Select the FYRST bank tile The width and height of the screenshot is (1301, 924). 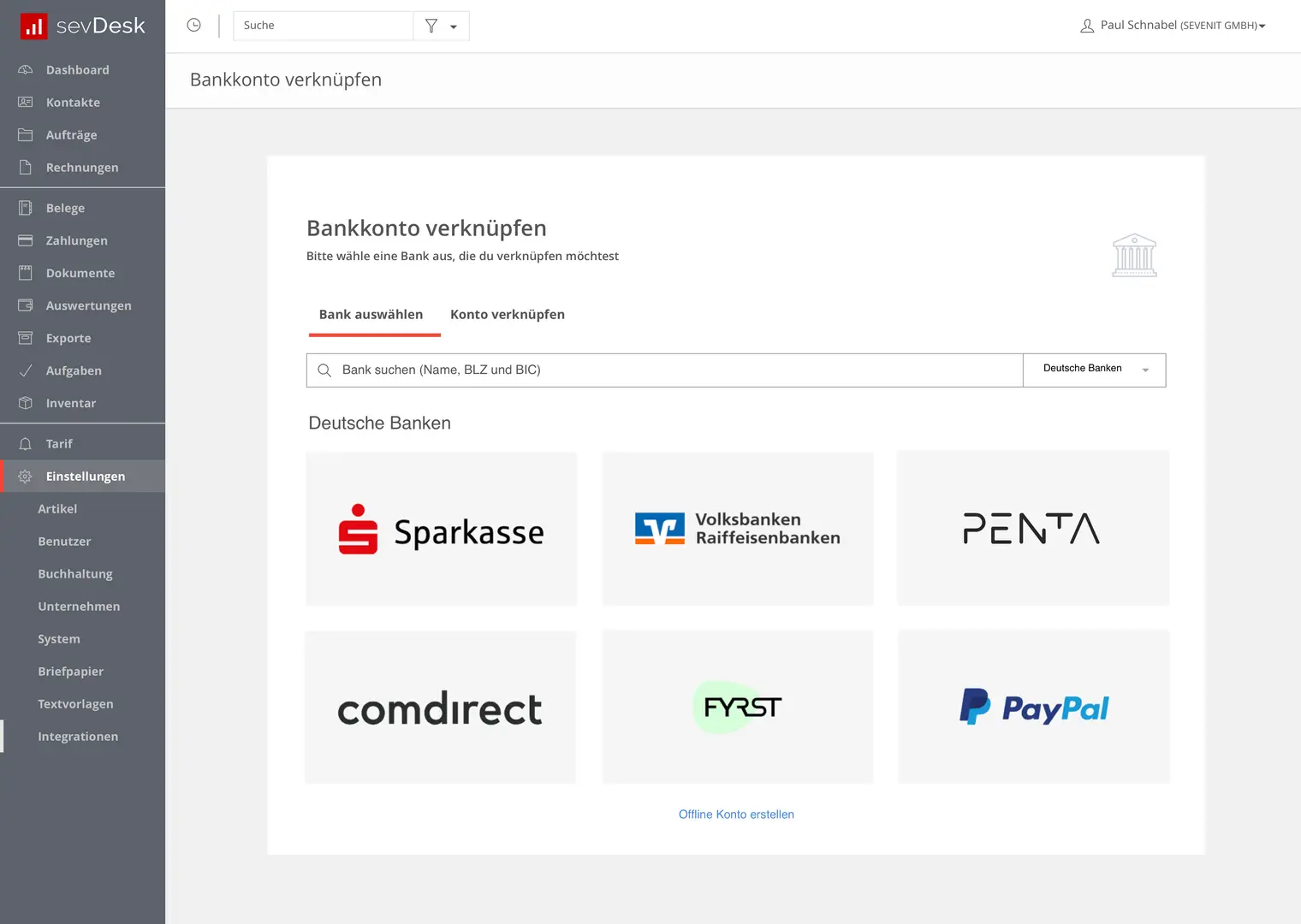coord(738,708)
